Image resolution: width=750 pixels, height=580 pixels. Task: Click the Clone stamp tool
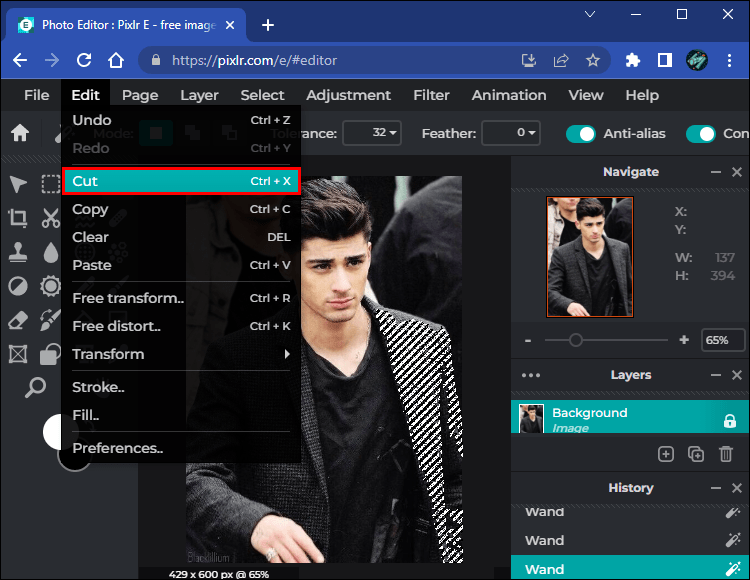pyautogui.click(x=18, y=252)
